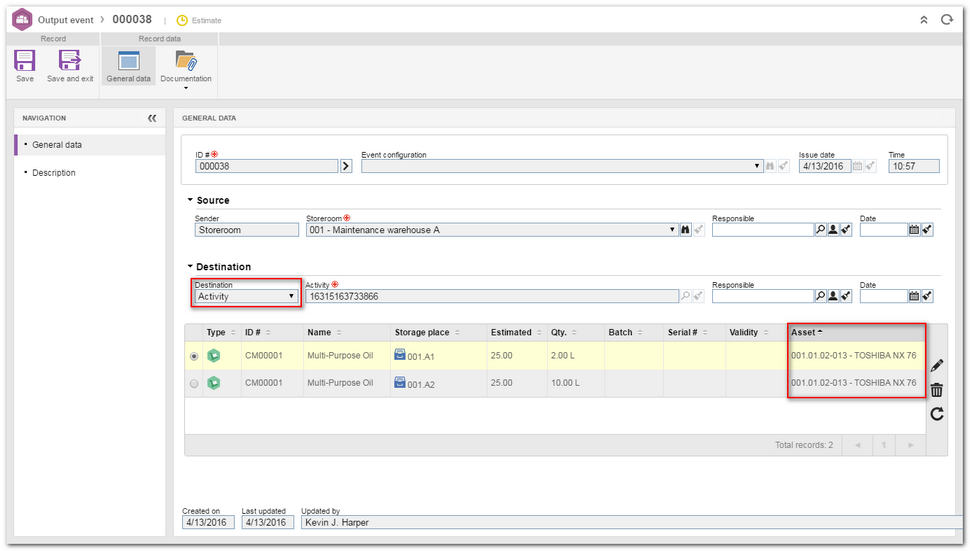Sort by Asset column header

857,332
